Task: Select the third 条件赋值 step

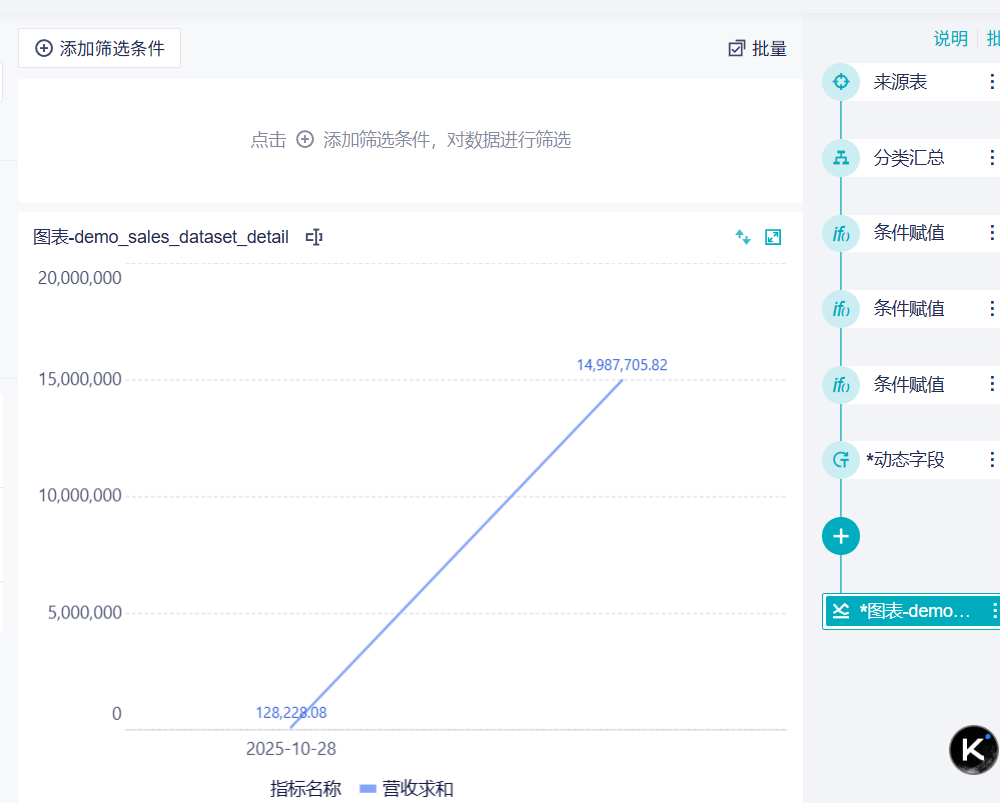Action: coord(912,385)
